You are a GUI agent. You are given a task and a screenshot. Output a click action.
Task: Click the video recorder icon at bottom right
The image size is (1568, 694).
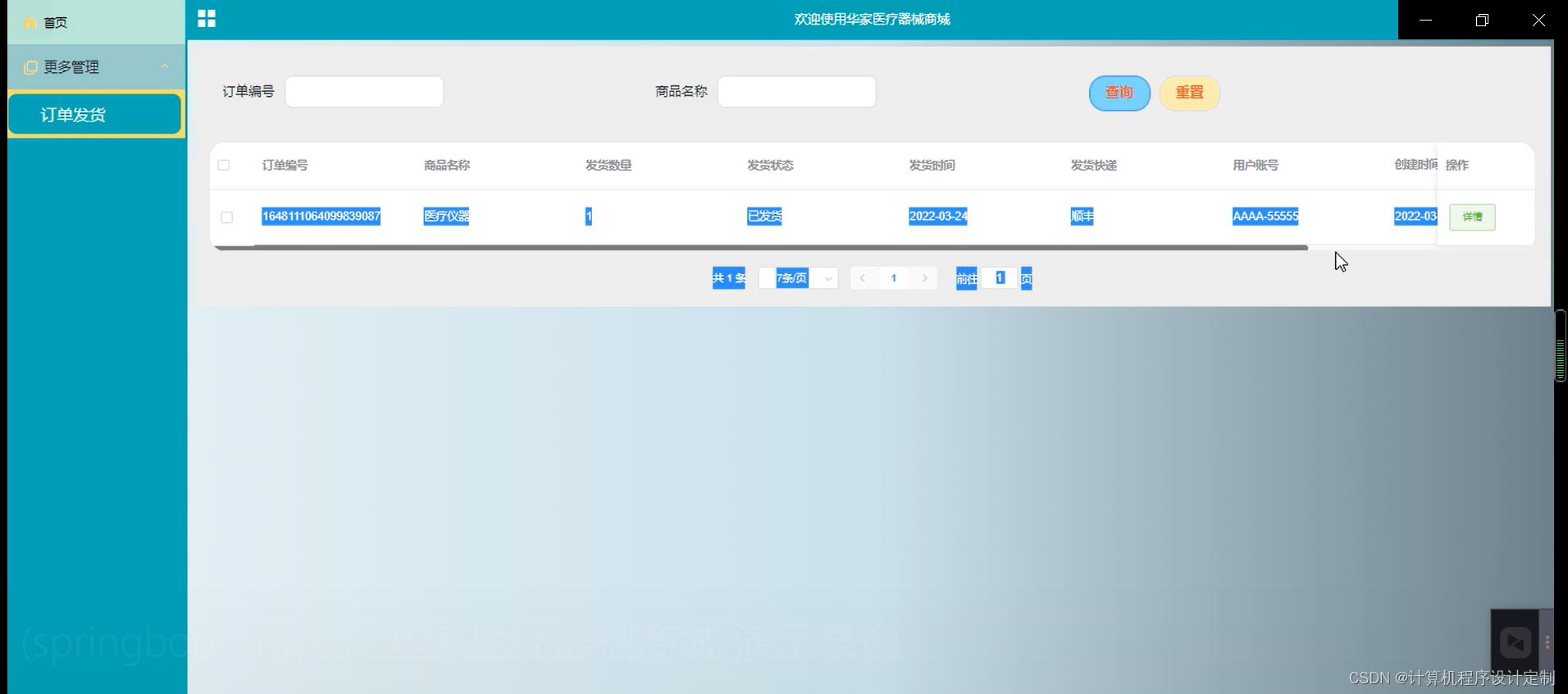[x=1515, y=642]
